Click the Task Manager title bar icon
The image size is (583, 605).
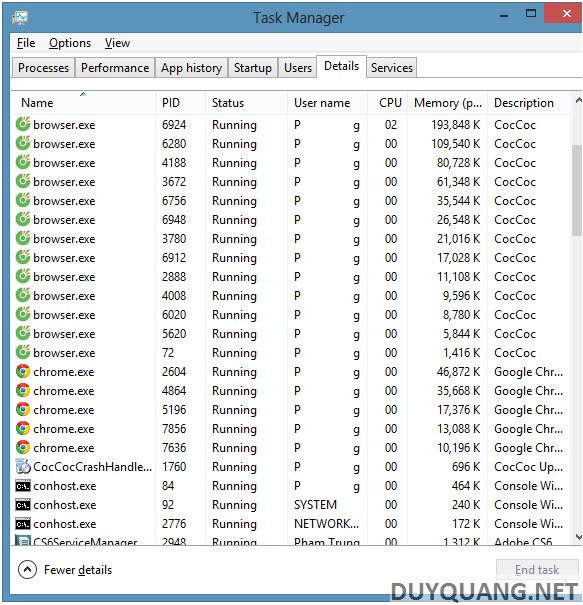coord(20,17)
